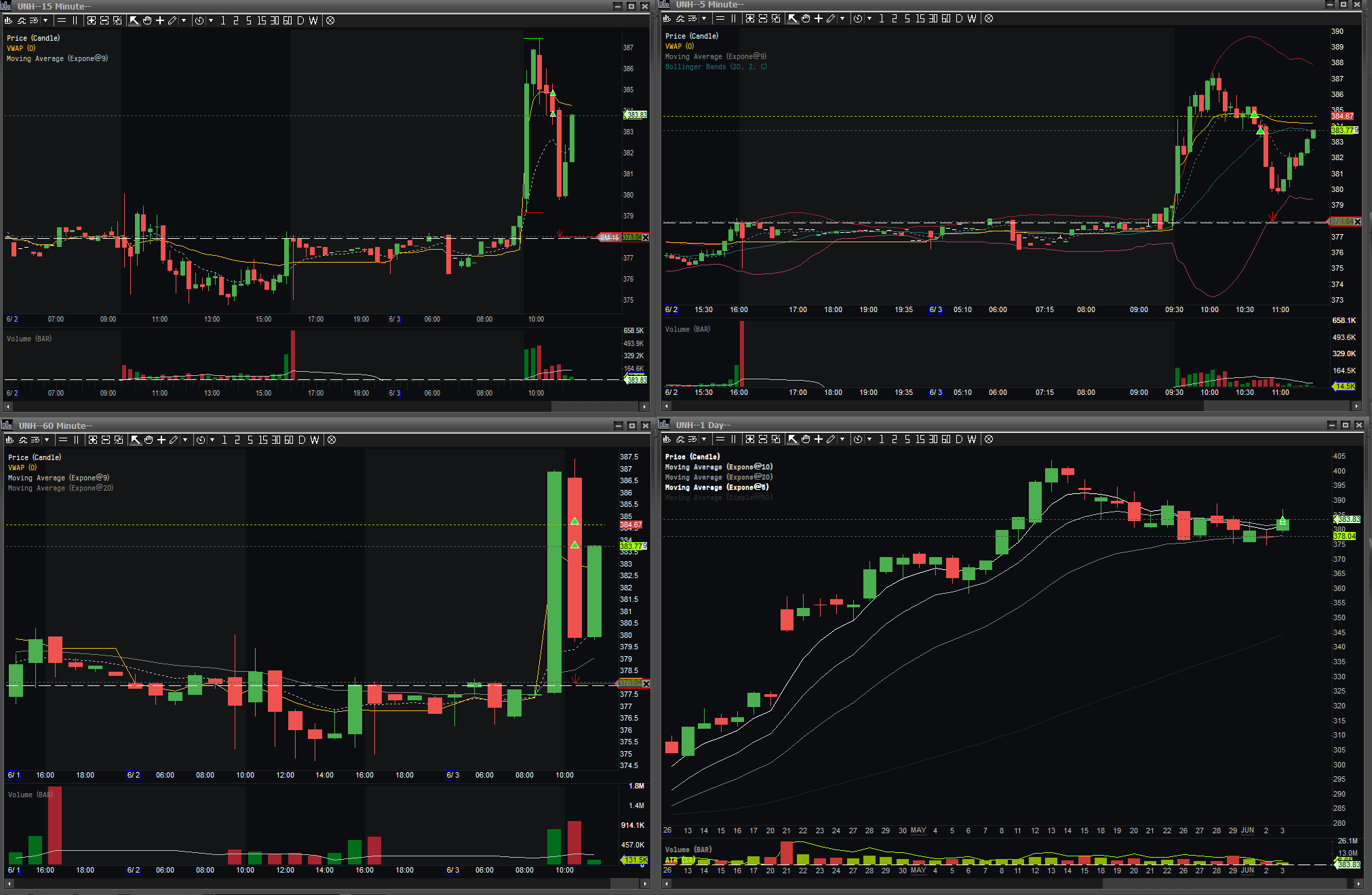Zoom in on 1 Day chart
The width and height of the screenshot is (1372, 895).
tap(750, 439)
